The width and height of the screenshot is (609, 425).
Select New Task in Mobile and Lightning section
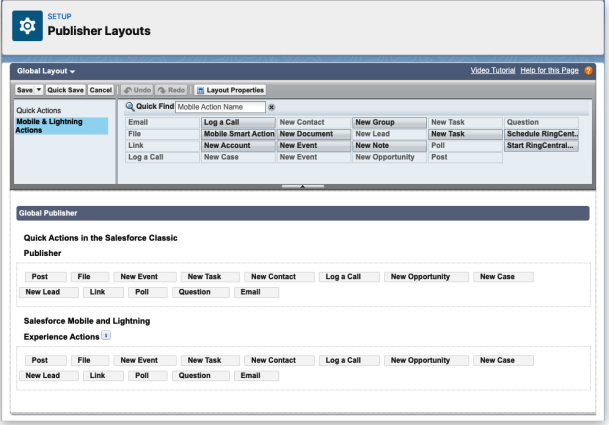[210, 361]
